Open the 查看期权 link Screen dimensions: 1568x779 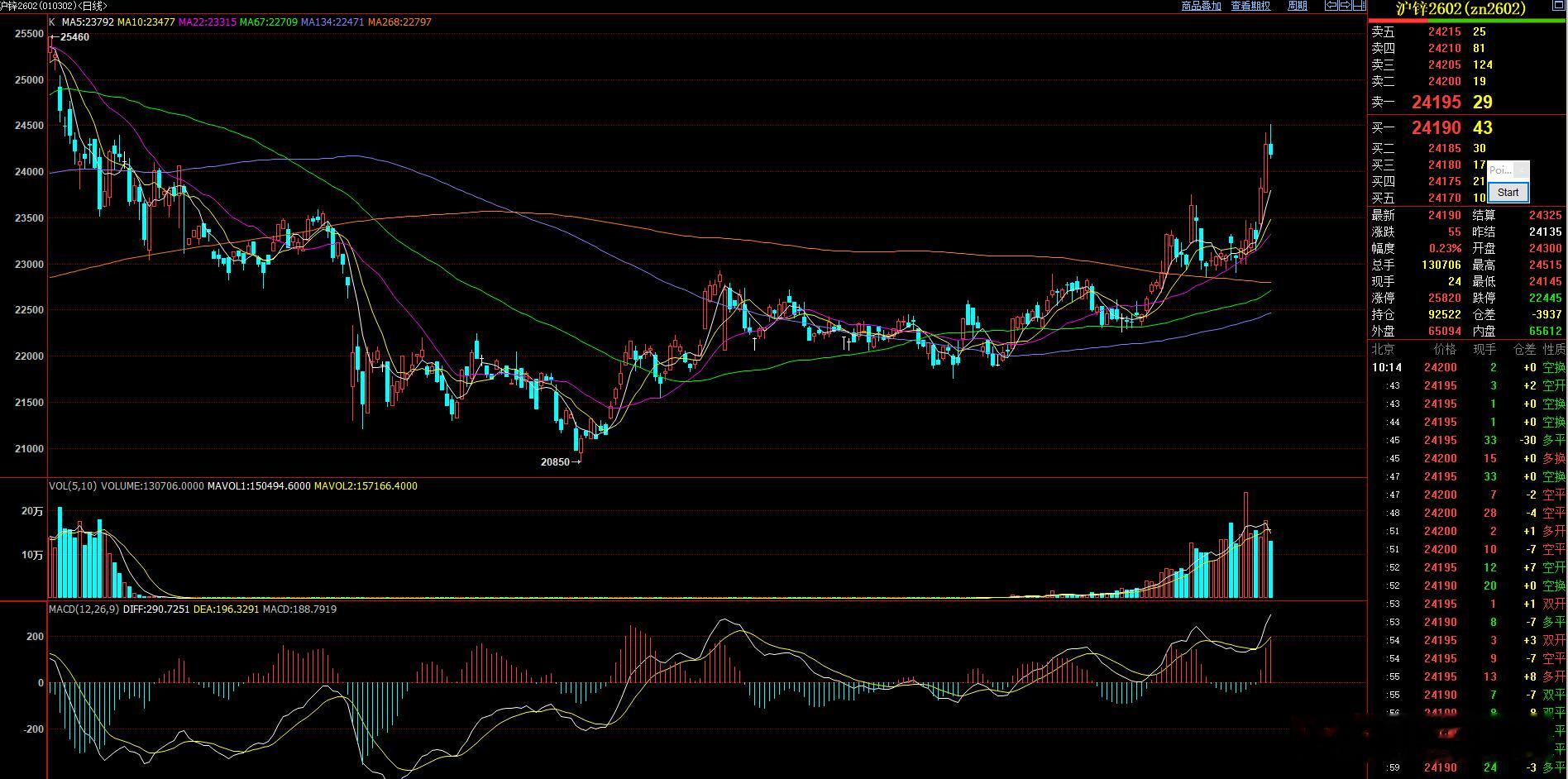[x=1250, y=6]
